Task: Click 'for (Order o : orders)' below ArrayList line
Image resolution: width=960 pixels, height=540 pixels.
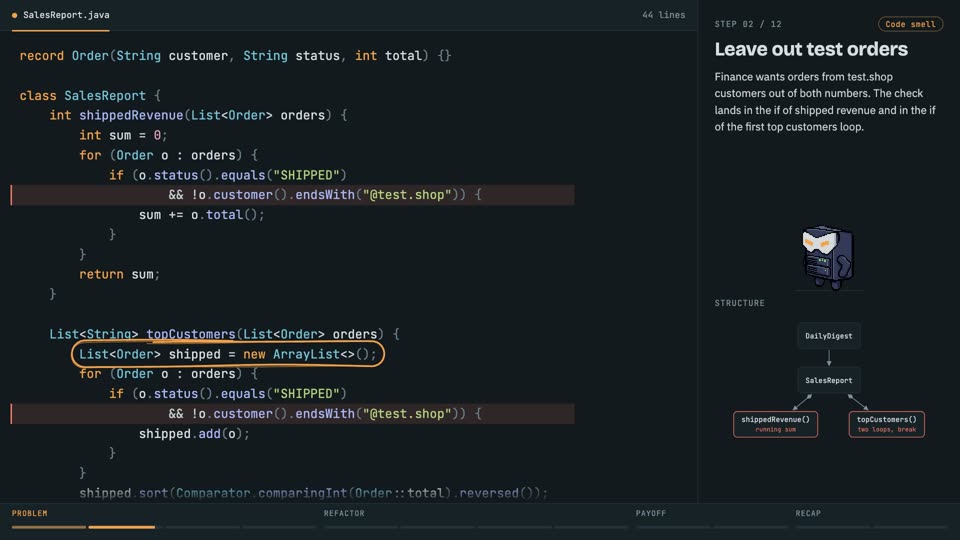Action: click(x=168, y=374)
